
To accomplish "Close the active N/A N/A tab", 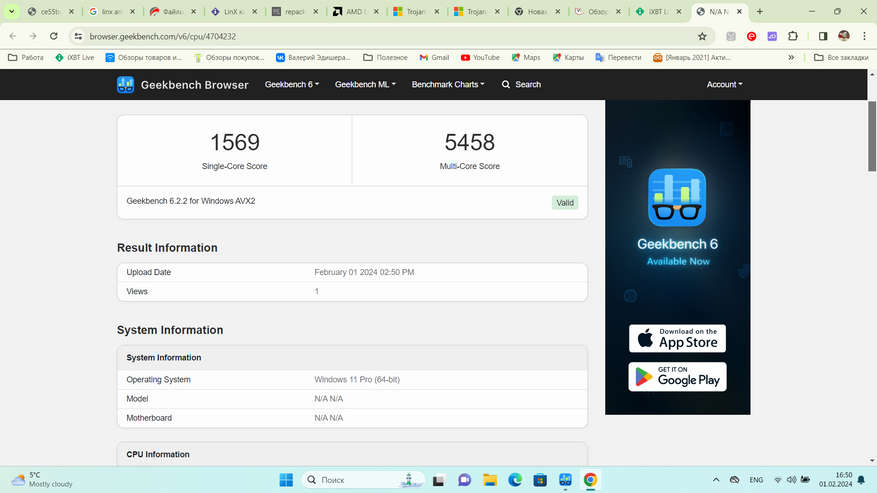I will click(739, 11).
